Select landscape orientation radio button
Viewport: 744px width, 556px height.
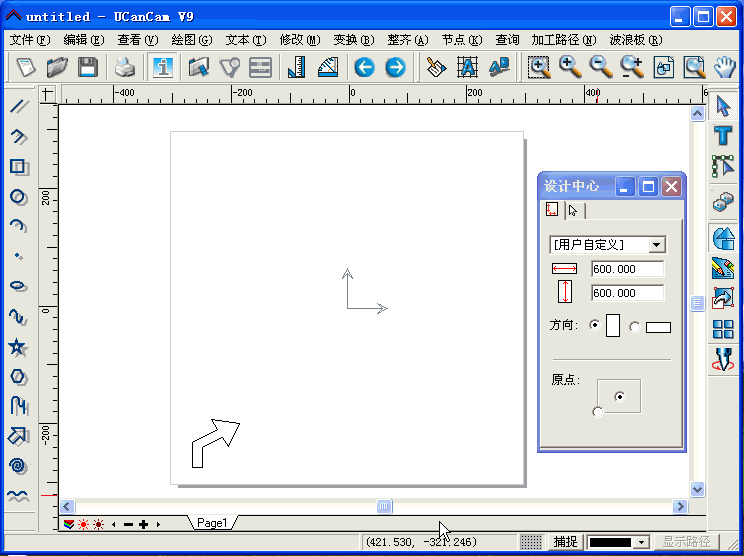(634, 327)
